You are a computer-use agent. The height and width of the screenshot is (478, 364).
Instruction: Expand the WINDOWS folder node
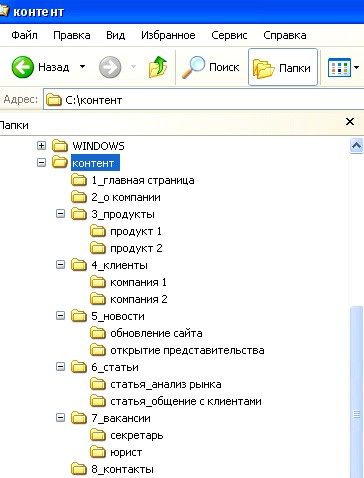(41, 145)
